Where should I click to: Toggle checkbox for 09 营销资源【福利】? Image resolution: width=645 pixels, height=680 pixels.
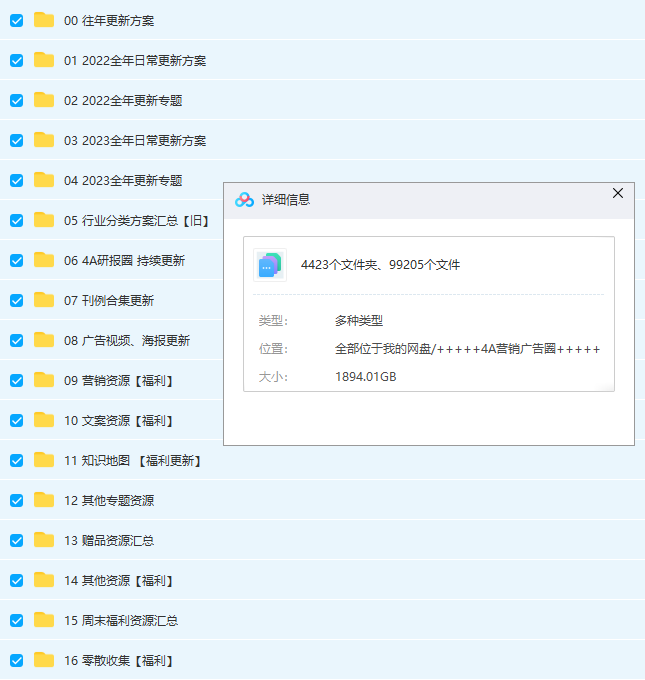(x=16, y=380)
